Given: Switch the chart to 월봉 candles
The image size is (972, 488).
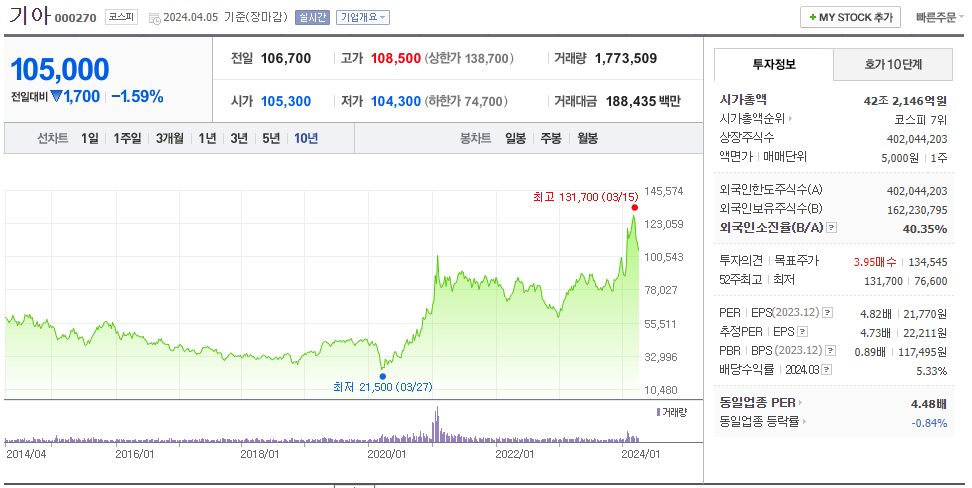Looking at the screenshot, I should pos(588,138).
